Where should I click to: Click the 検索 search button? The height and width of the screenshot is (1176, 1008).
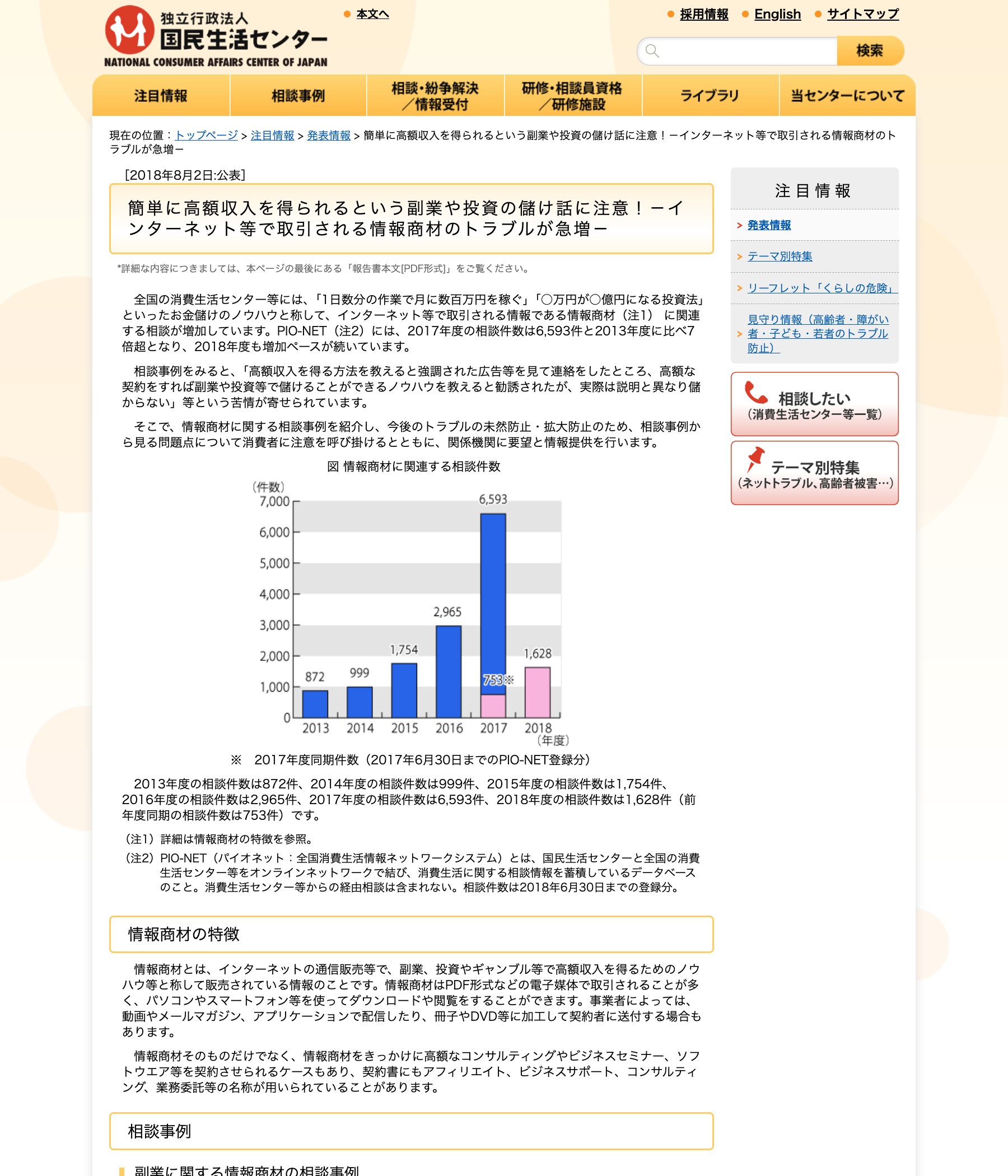(x=870, y=51)
